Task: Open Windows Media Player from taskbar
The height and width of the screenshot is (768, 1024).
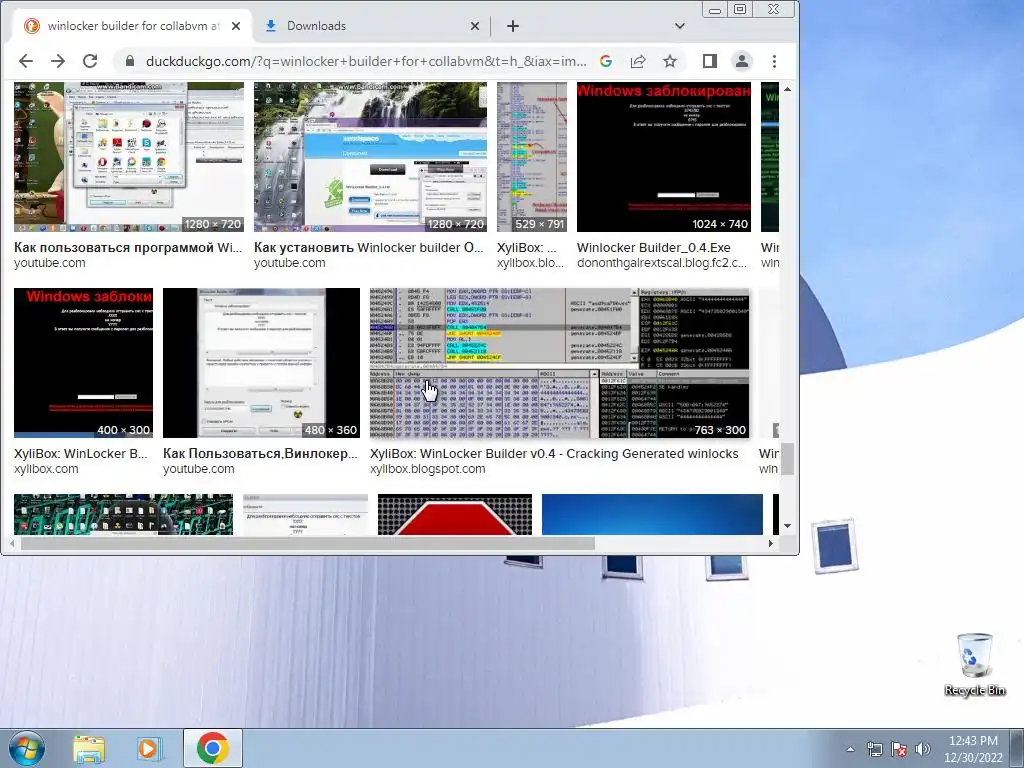Action: [x=149, y=748]
